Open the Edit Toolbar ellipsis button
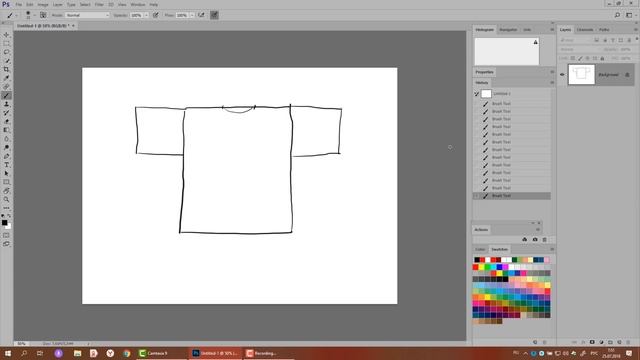 6,208
